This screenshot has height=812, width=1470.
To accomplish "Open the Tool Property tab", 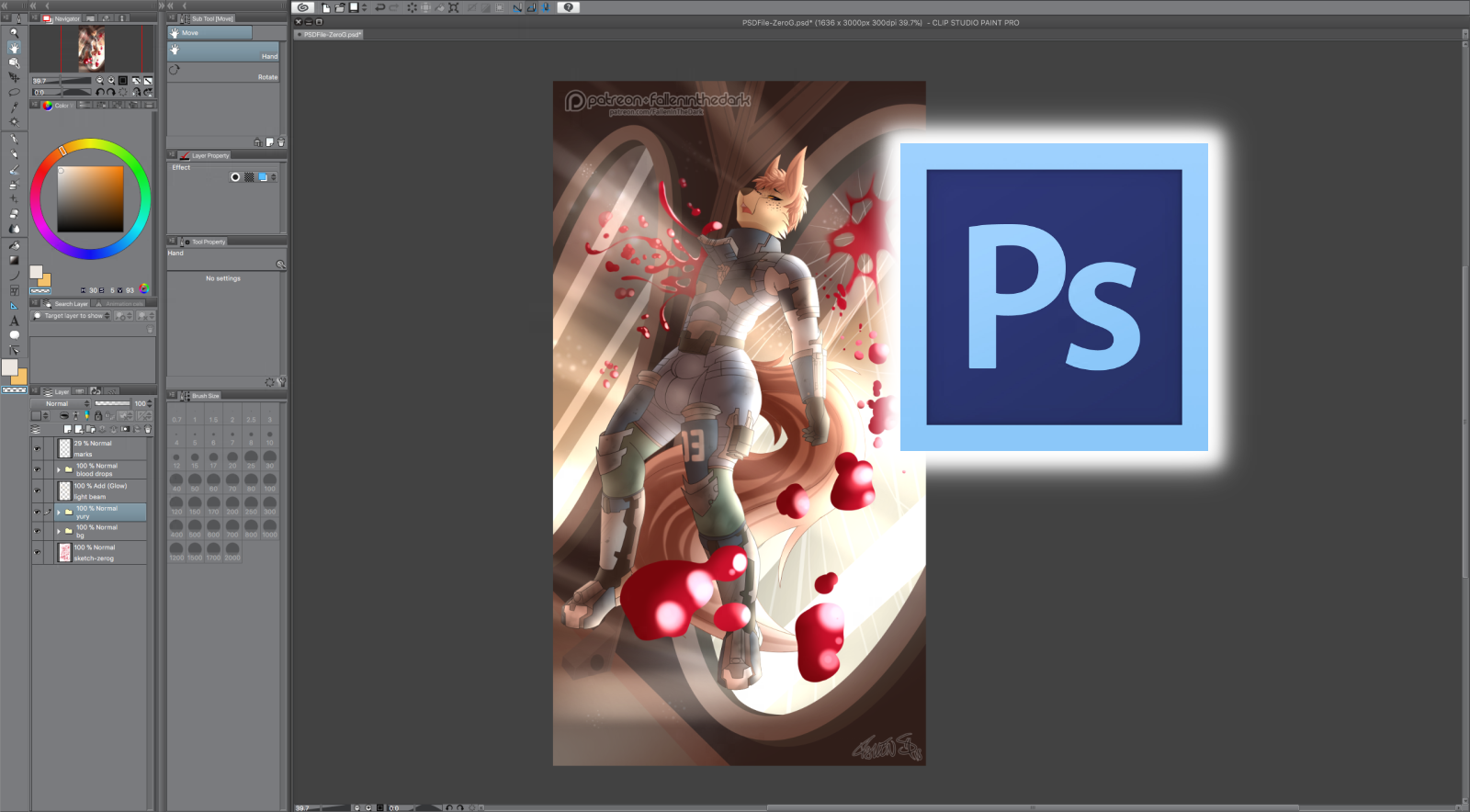I will pyautogui.click(x=204, y=242).
